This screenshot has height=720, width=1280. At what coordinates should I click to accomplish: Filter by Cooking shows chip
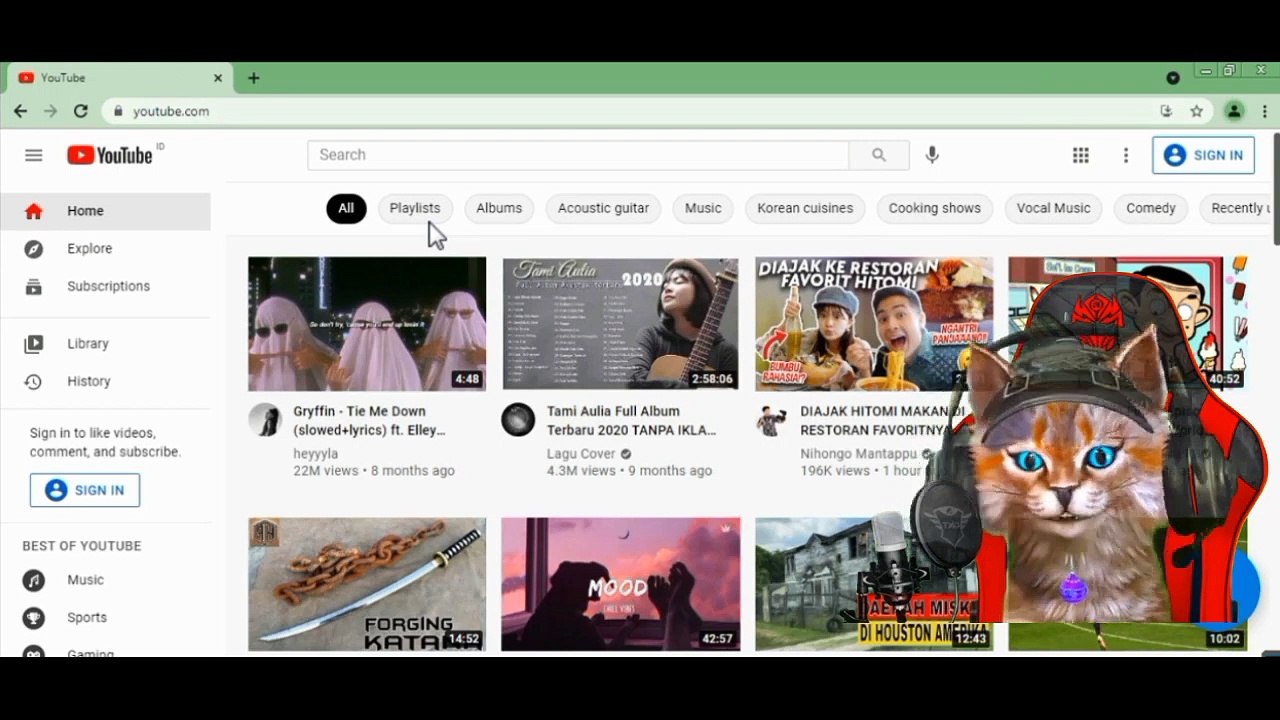pyautogui.click(x=935, y=208)
